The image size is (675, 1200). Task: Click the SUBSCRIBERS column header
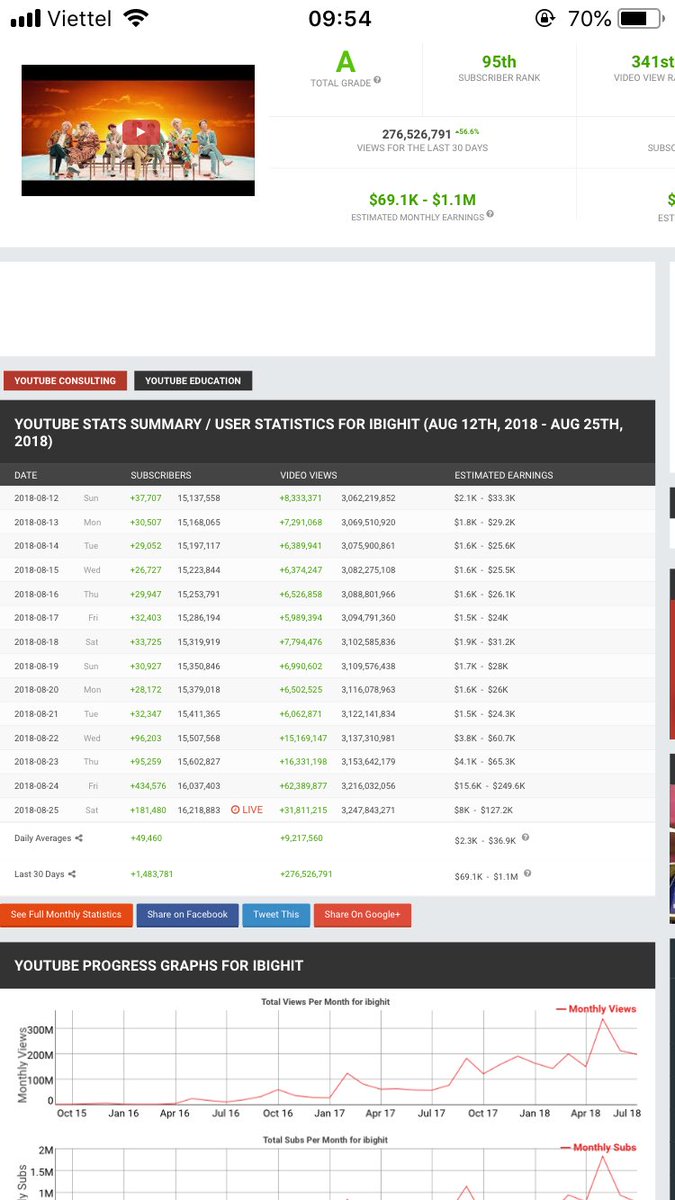161,475
